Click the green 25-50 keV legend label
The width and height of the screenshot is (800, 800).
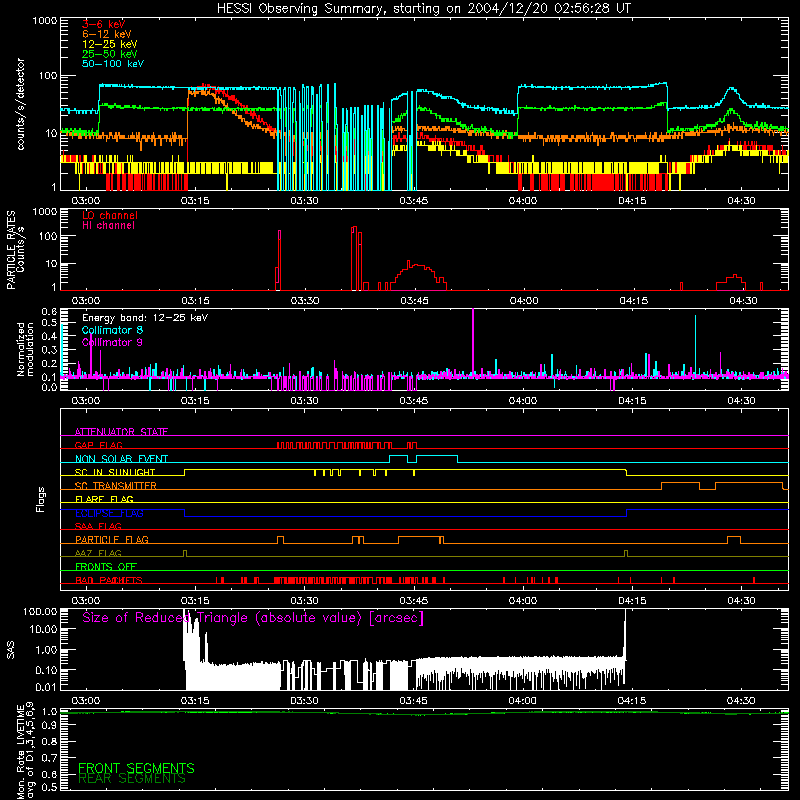click(x=110, y=54)
